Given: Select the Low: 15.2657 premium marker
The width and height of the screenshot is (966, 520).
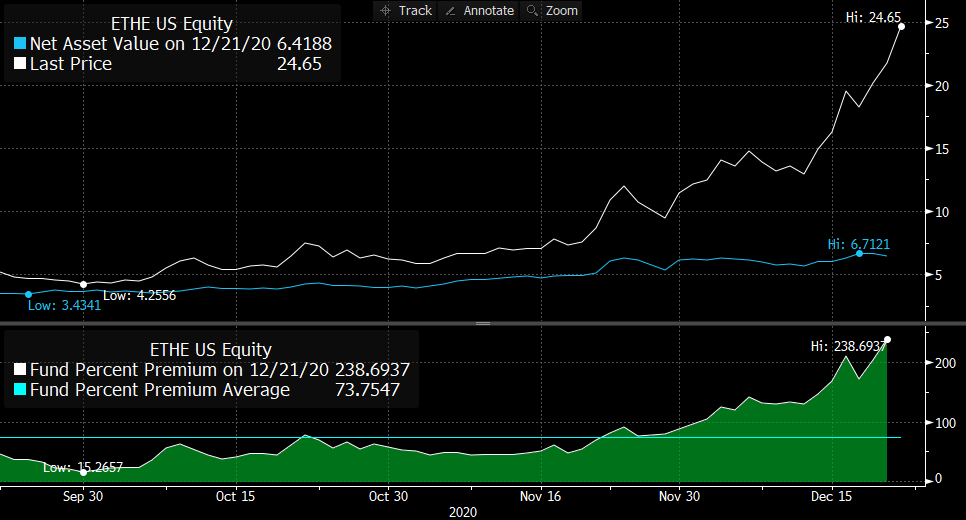Looking at the screenshot, I should click(83, 472).
